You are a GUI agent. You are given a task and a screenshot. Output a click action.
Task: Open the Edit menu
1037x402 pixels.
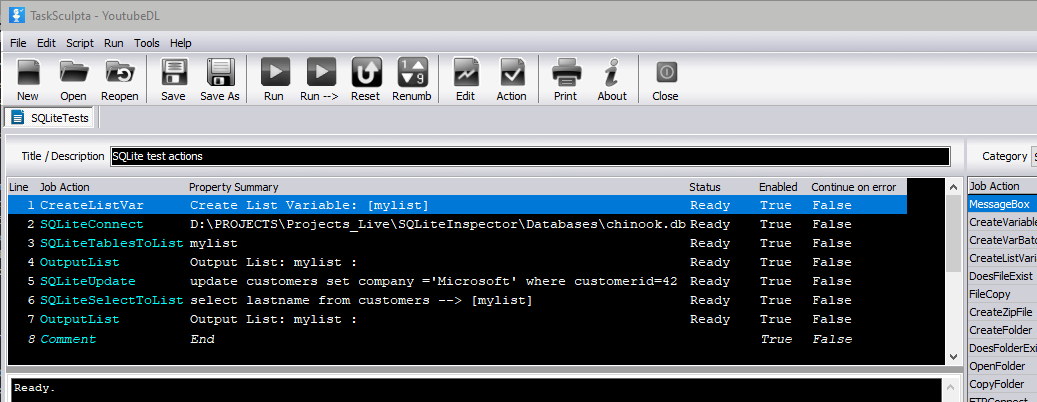(x=46, y=43)
